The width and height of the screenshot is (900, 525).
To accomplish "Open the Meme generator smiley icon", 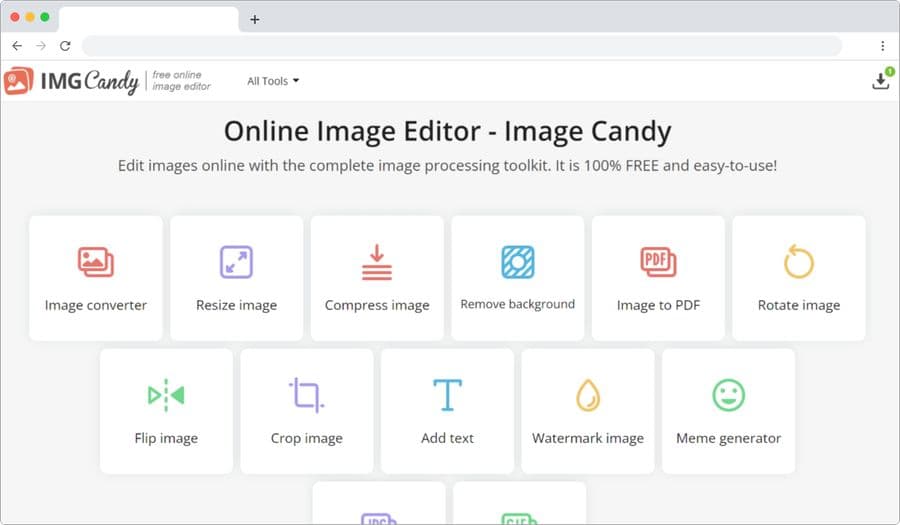I will (729, 395).
